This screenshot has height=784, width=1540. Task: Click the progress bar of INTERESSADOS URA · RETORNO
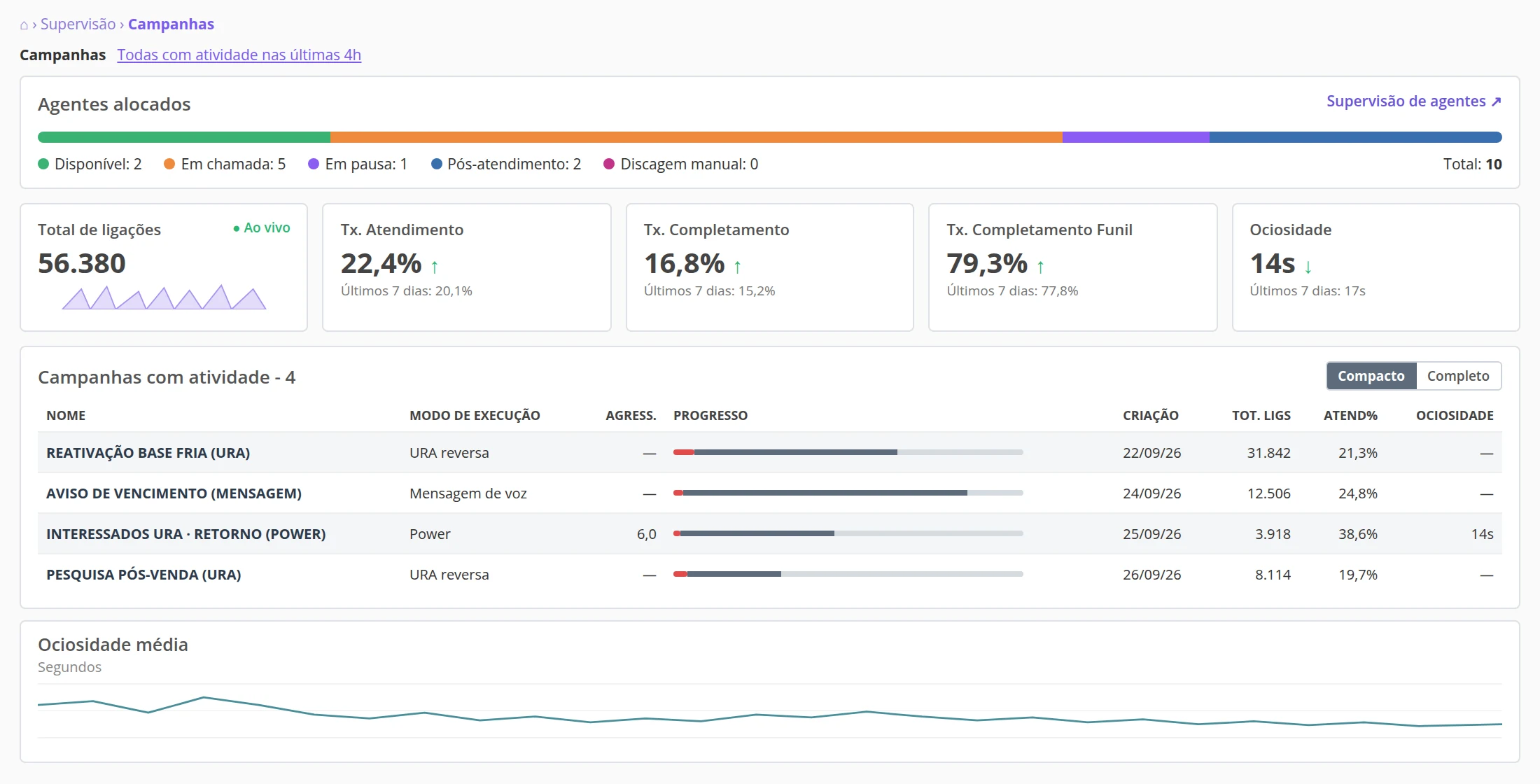point(848,533)
